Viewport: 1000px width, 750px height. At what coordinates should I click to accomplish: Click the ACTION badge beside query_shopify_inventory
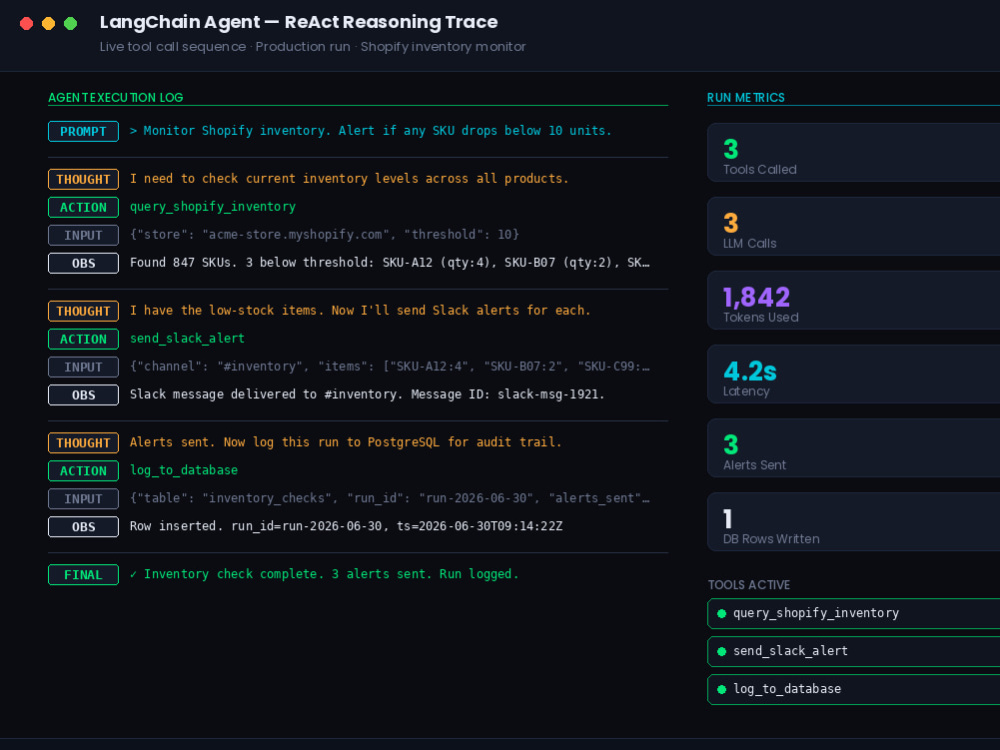[84, 207]
